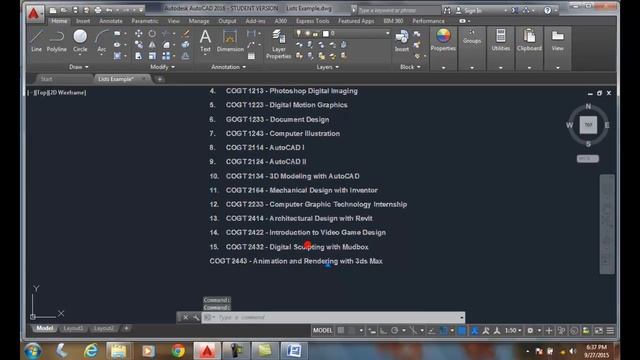Choose the Copy tool in Modify panel

pos(139,45)
